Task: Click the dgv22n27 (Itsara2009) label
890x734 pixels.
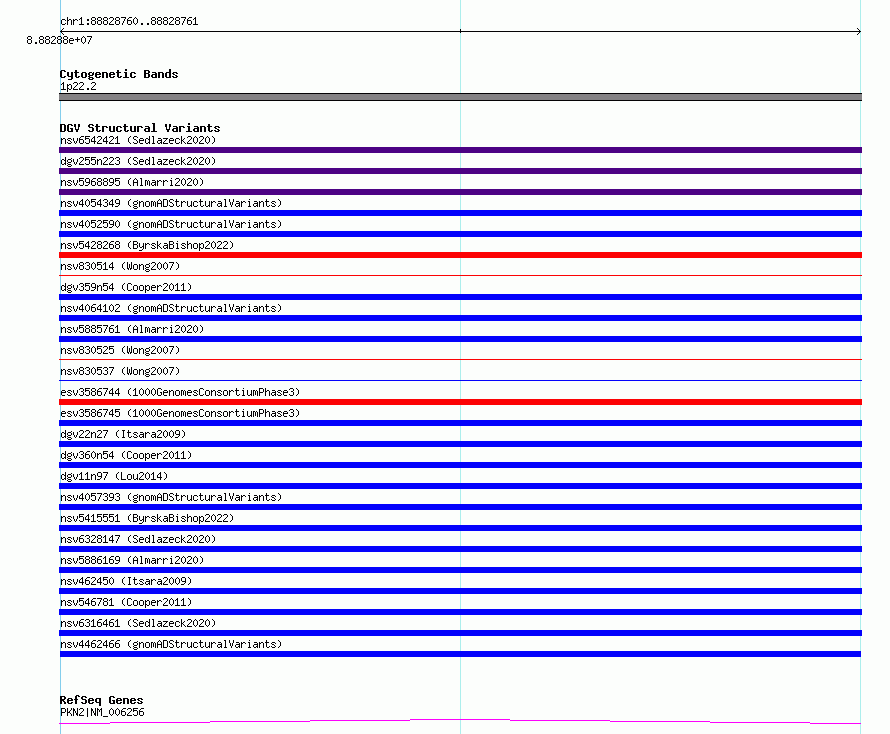Action: pyautogui.click(x=123, y=434)
